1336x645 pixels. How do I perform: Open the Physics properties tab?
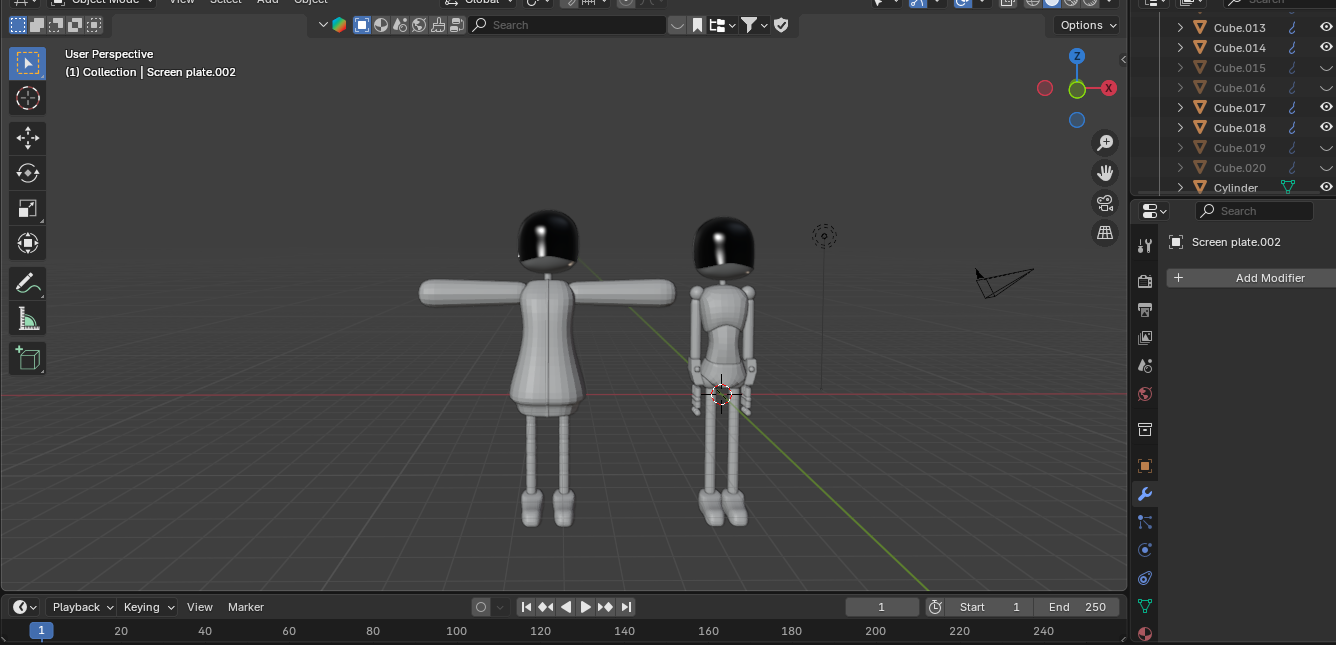1145,550
